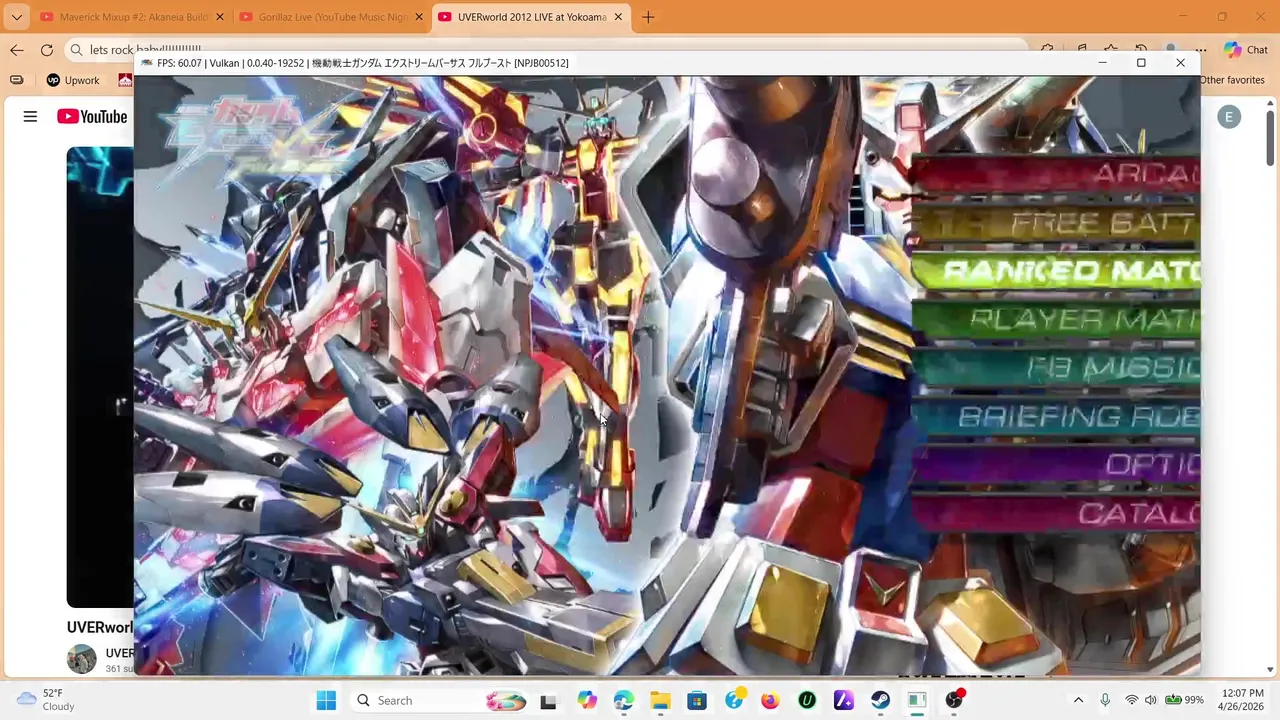Minimize the Vulkan emulator window
The image size is (1280, 720).
[1102, 63]
